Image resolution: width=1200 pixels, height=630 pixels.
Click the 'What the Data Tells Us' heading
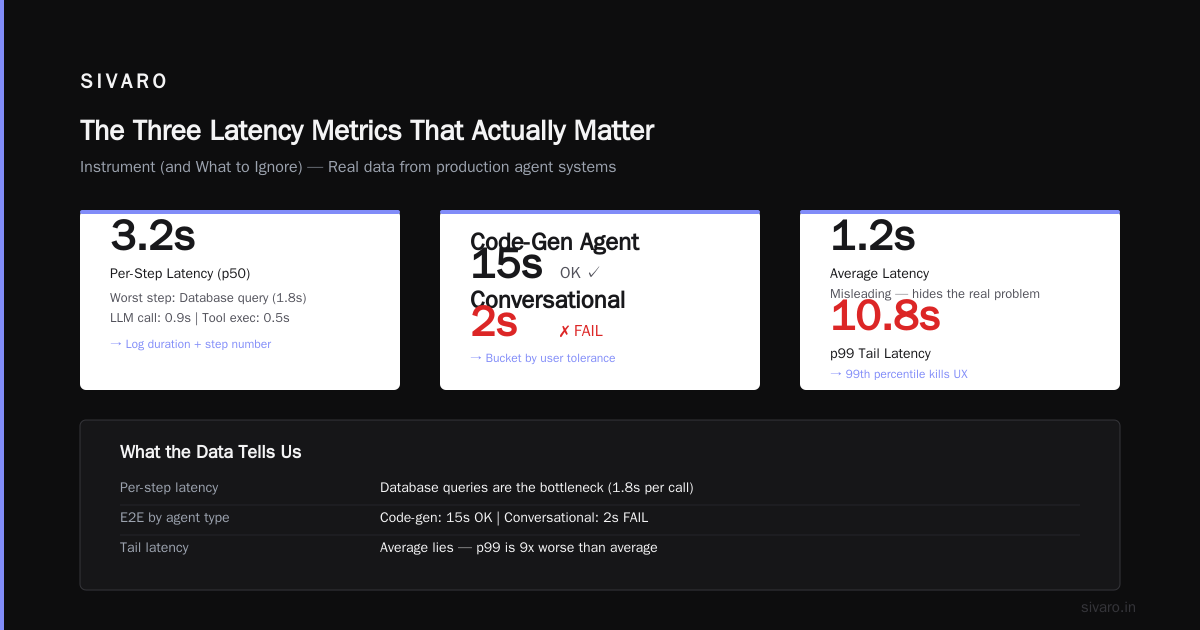point(211,452)
